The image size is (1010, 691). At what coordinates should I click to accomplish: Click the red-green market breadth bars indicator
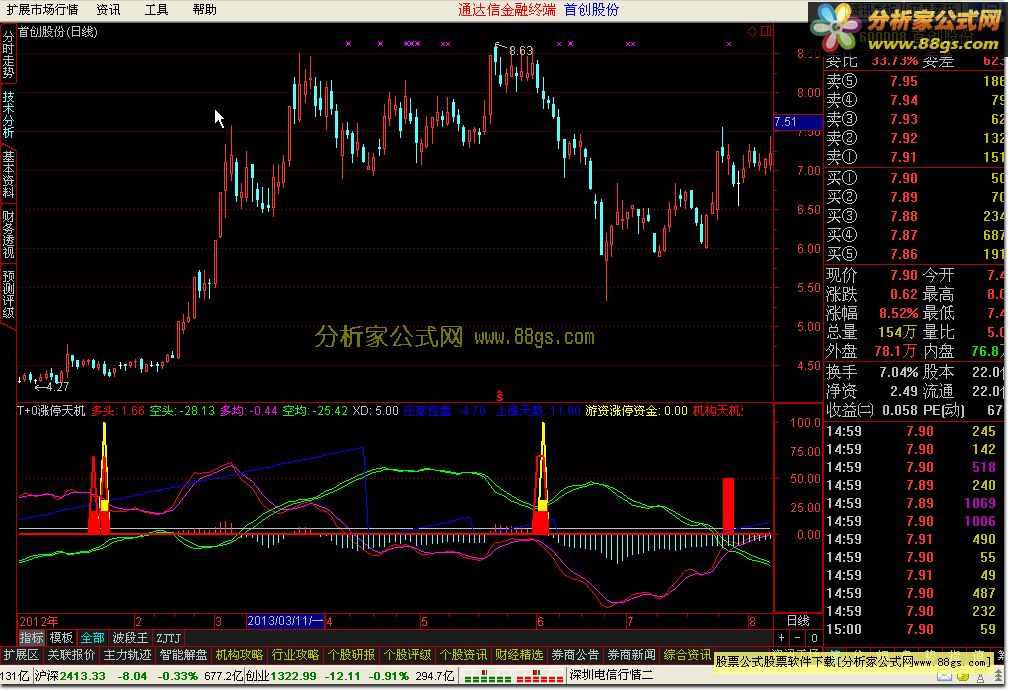point(514,676)
